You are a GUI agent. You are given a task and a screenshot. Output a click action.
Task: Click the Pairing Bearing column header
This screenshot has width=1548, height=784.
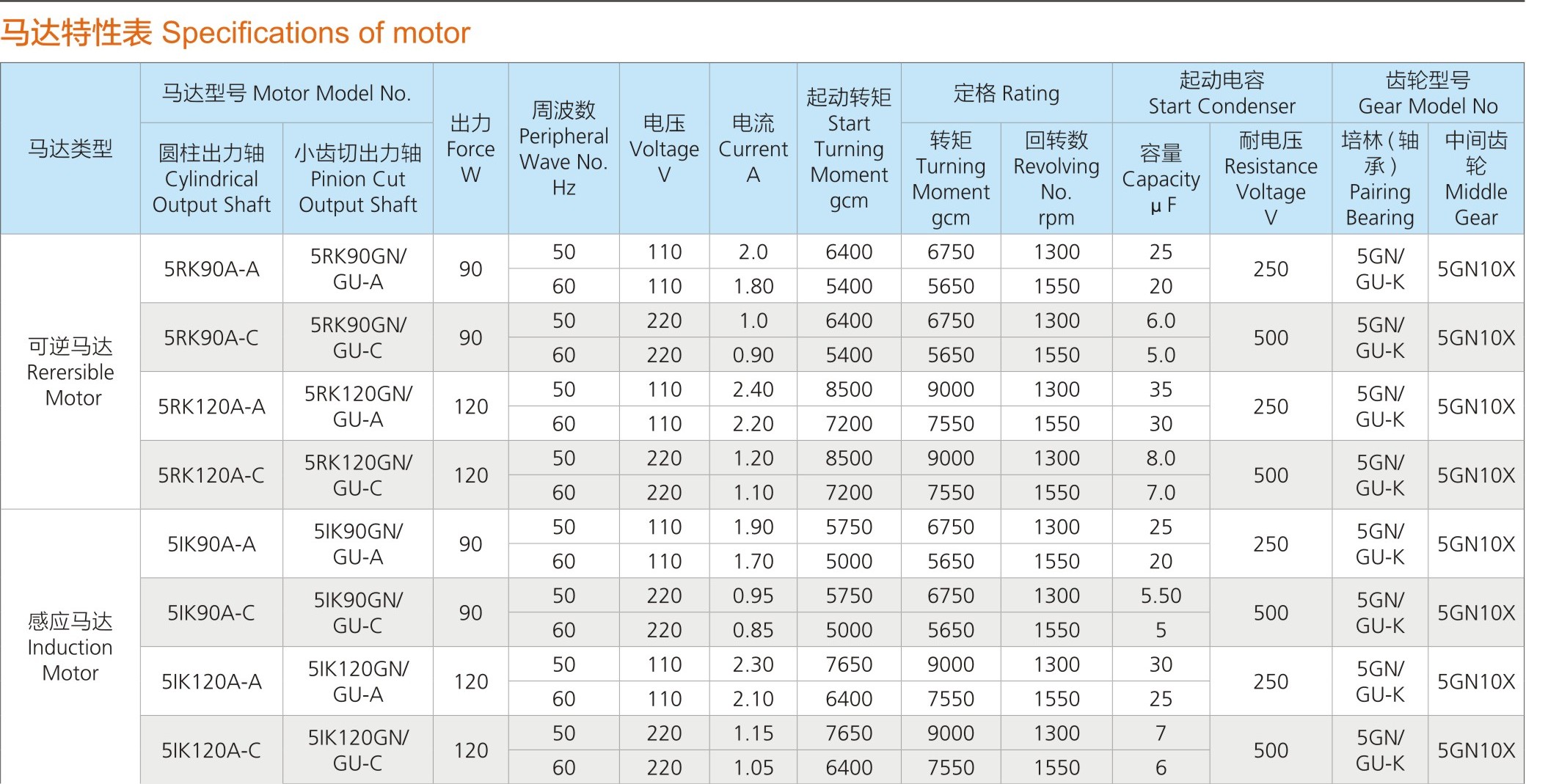pyautogui.click(x=1379, y=179)
